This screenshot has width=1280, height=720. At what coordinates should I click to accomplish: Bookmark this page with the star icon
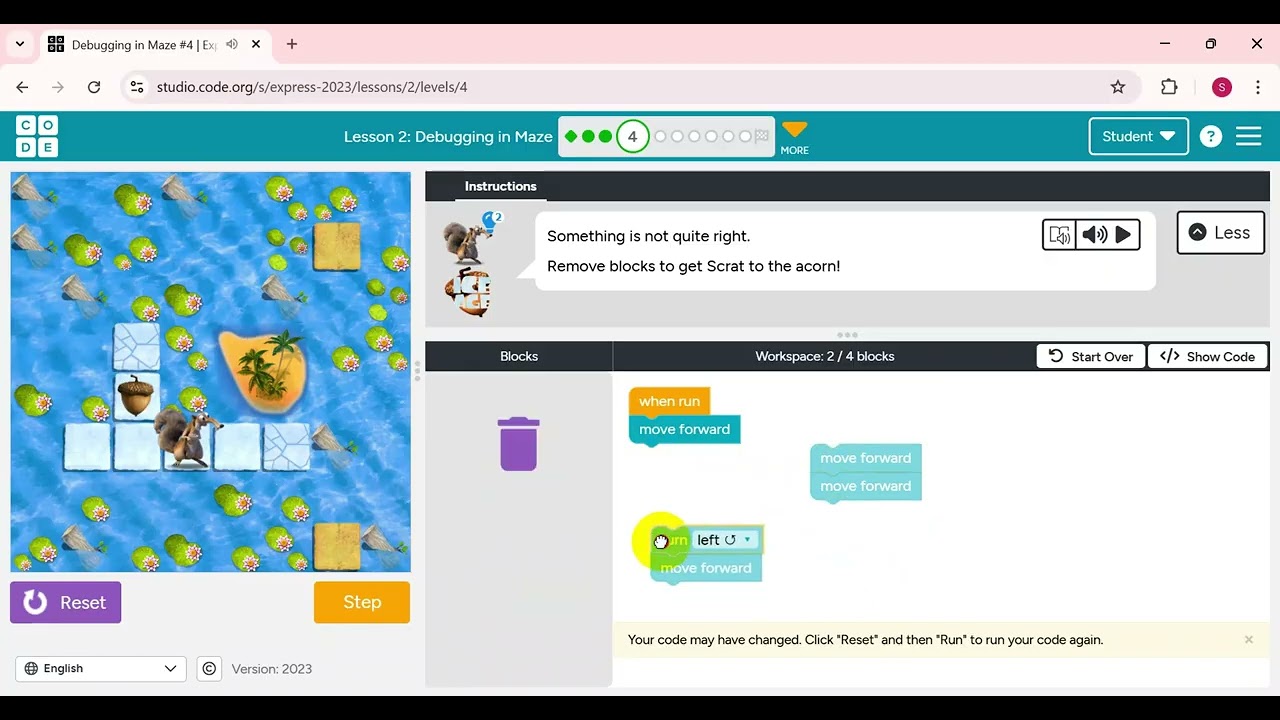tap(1118, 87)
